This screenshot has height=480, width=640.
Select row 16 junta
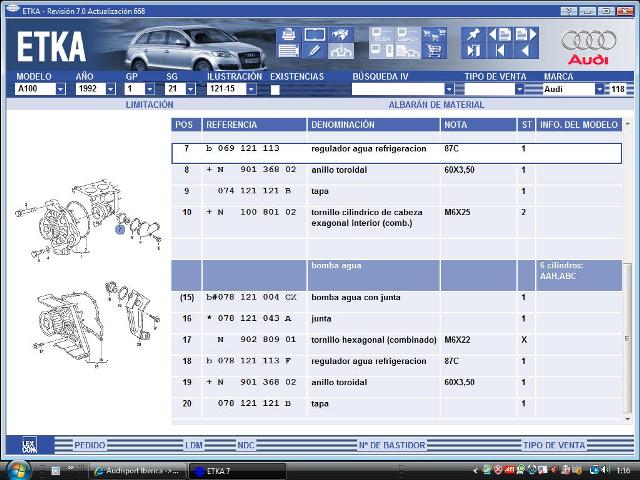point(396,323)
